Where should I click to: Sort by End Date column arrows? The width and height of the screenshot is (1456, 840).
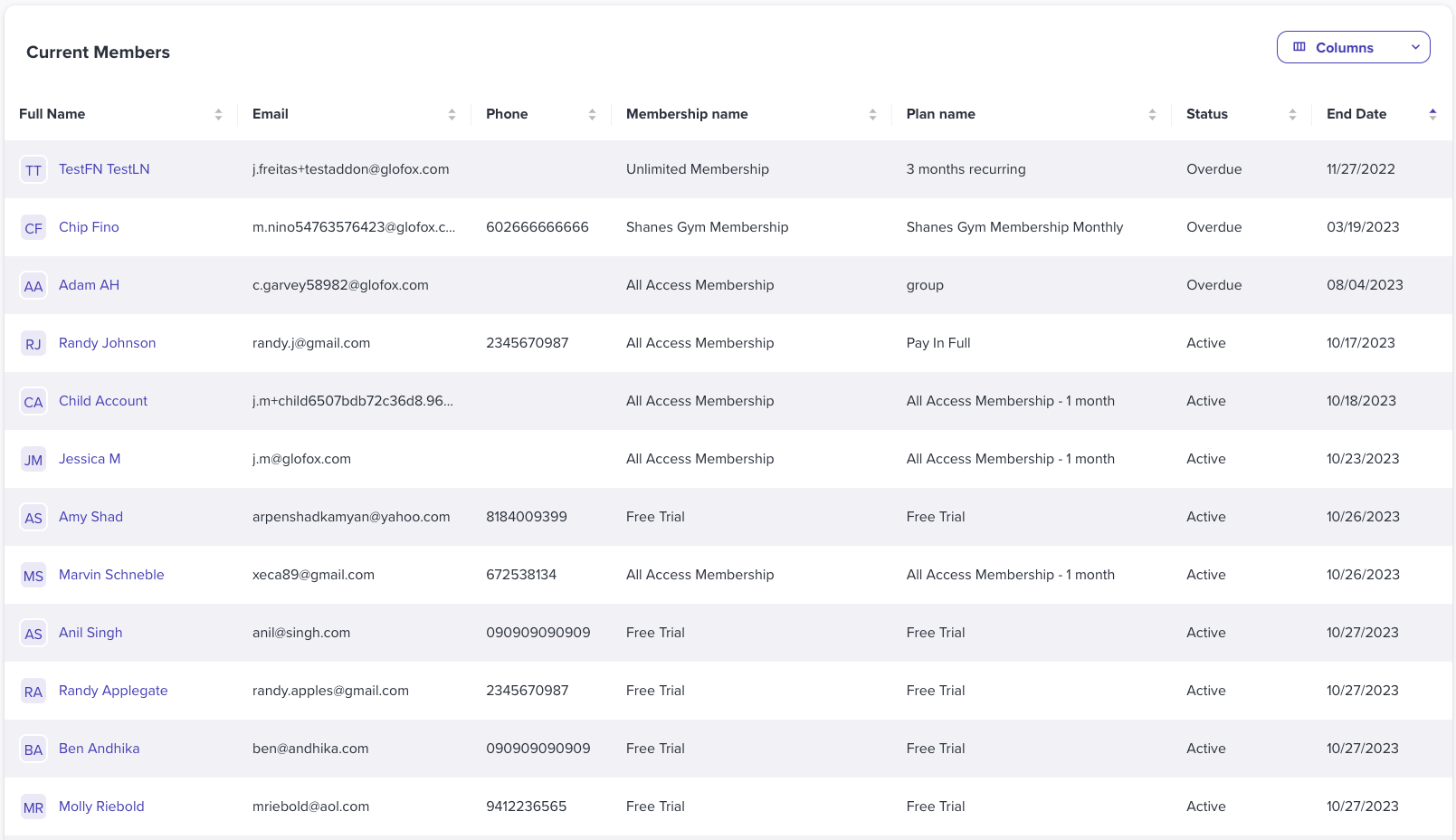[1432, 114]
